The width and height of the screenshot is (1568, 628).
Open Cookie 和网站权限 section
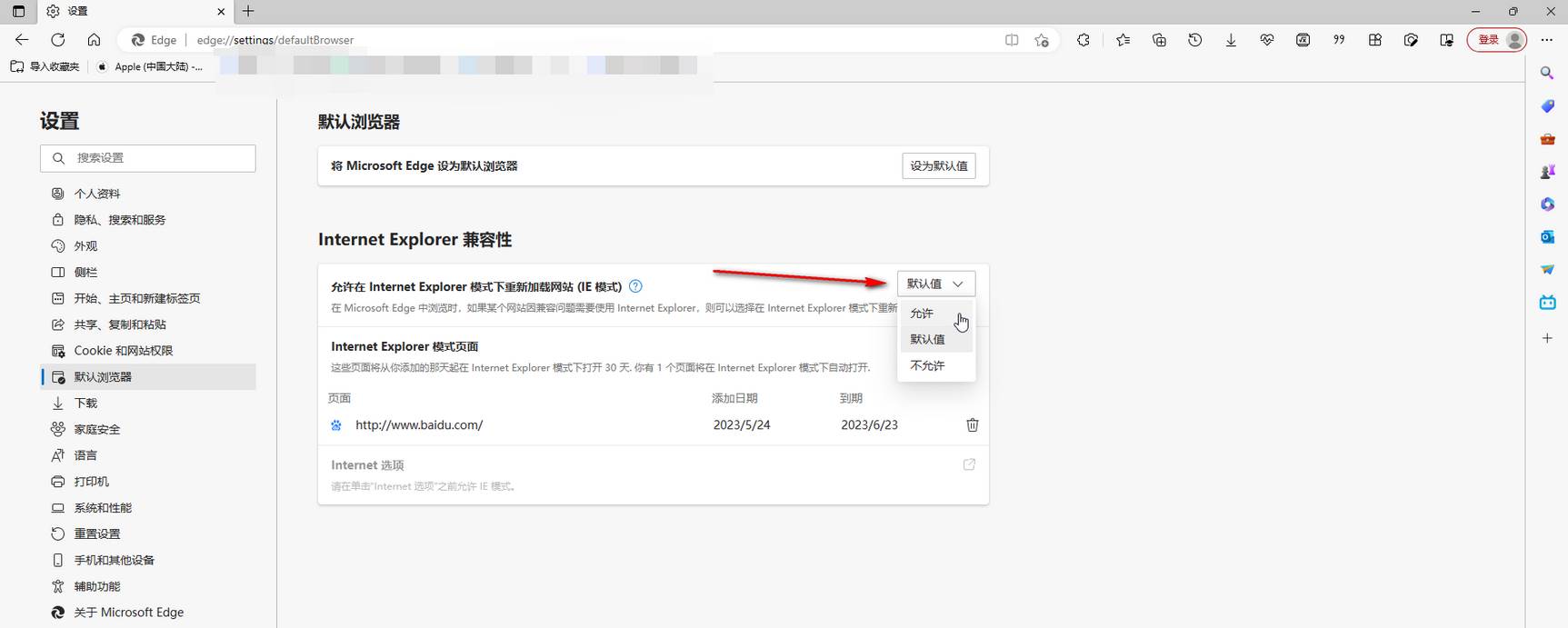click(149, 351)
